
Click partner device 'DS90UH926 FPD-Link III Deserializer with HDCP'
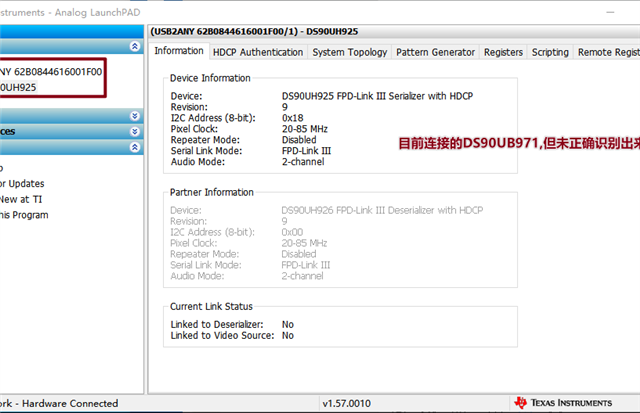[x=382, y=210]
